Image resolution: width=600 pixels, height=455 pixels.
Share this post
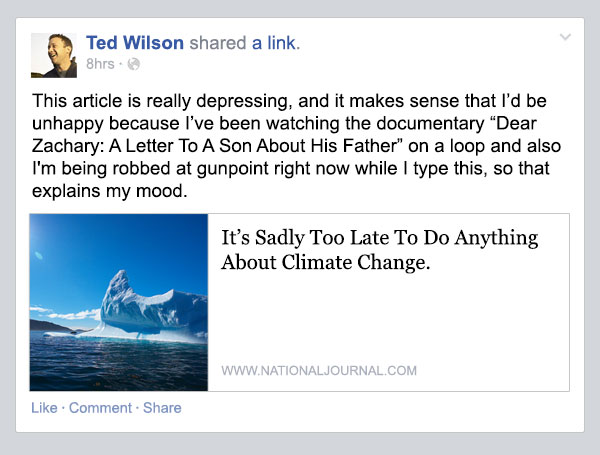click(162, 408)
